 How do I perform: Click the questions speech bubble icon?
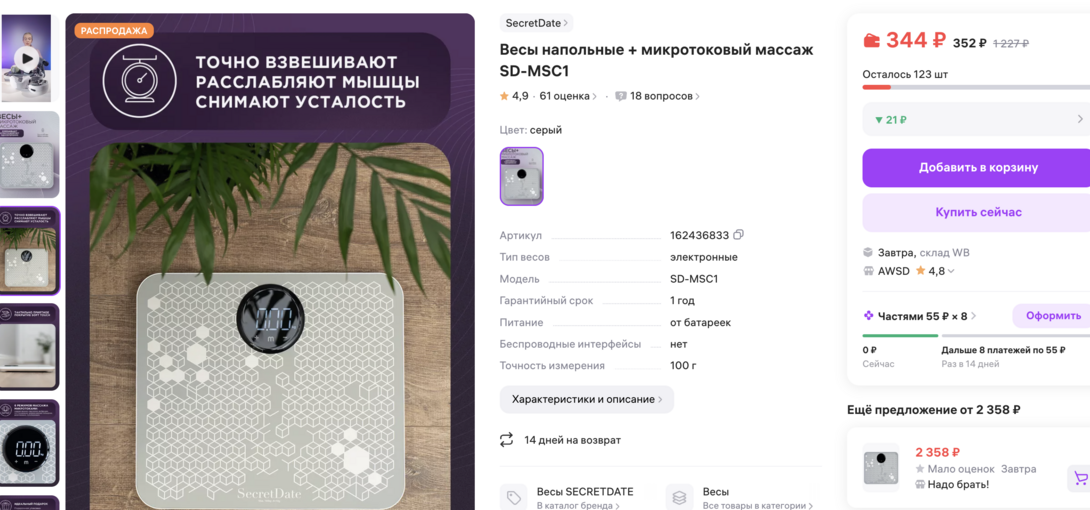(621, 97)
